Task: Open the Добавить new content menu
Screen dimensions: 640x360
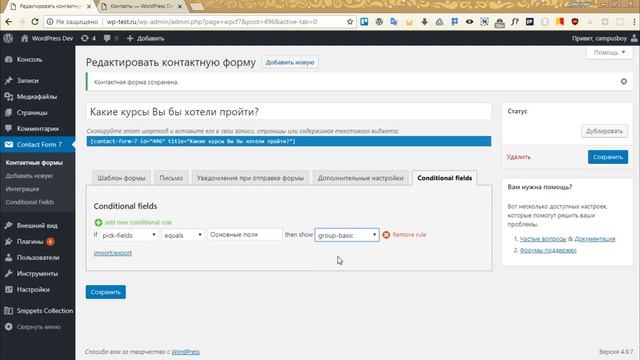Action: [x=145, y=38]
